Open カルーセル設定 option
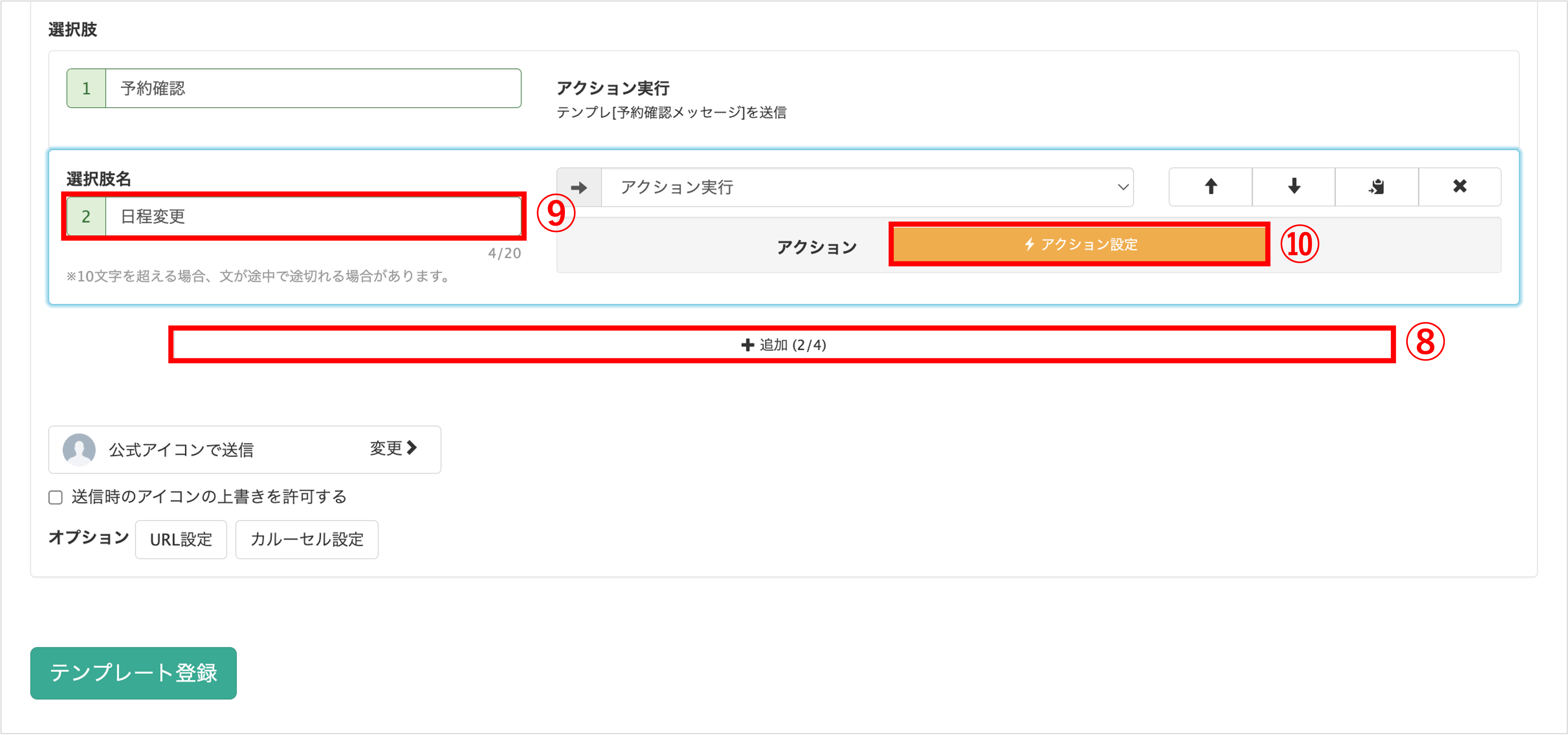 pos(307,540)
